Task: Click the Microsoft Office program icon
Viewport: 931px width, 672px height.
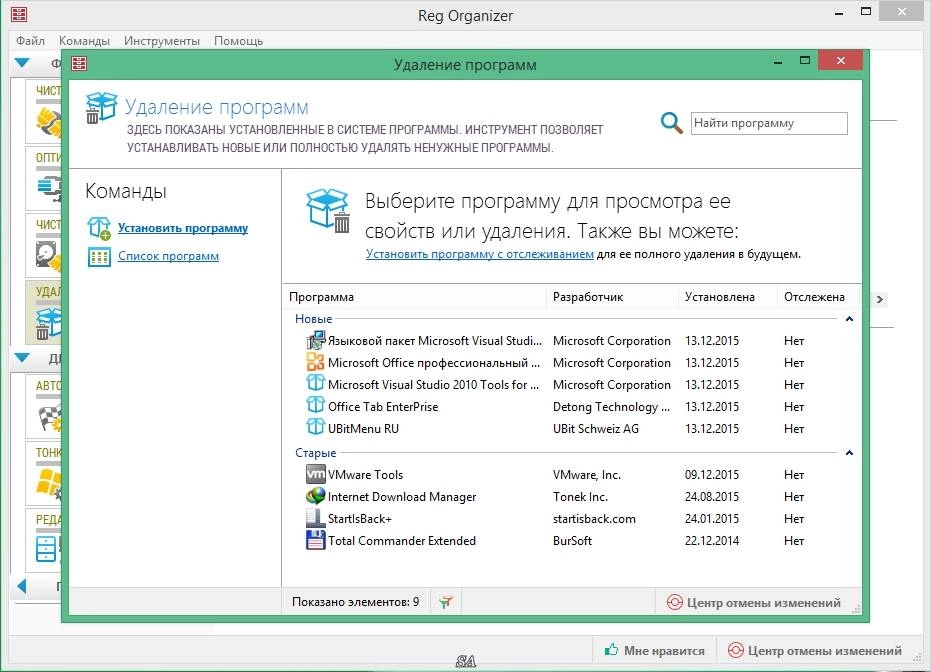Action: click(315, 362)
